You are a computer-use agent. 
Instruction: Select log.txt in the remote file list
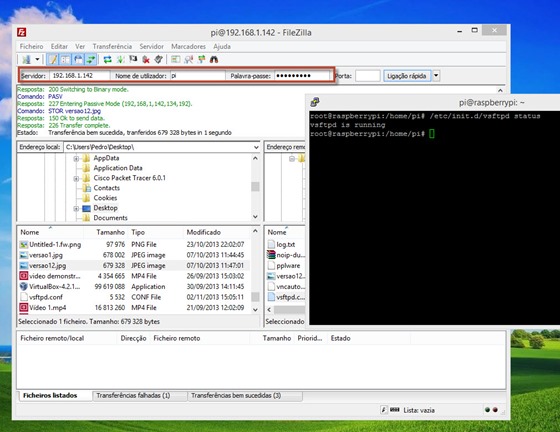click(x=286, y=245)
